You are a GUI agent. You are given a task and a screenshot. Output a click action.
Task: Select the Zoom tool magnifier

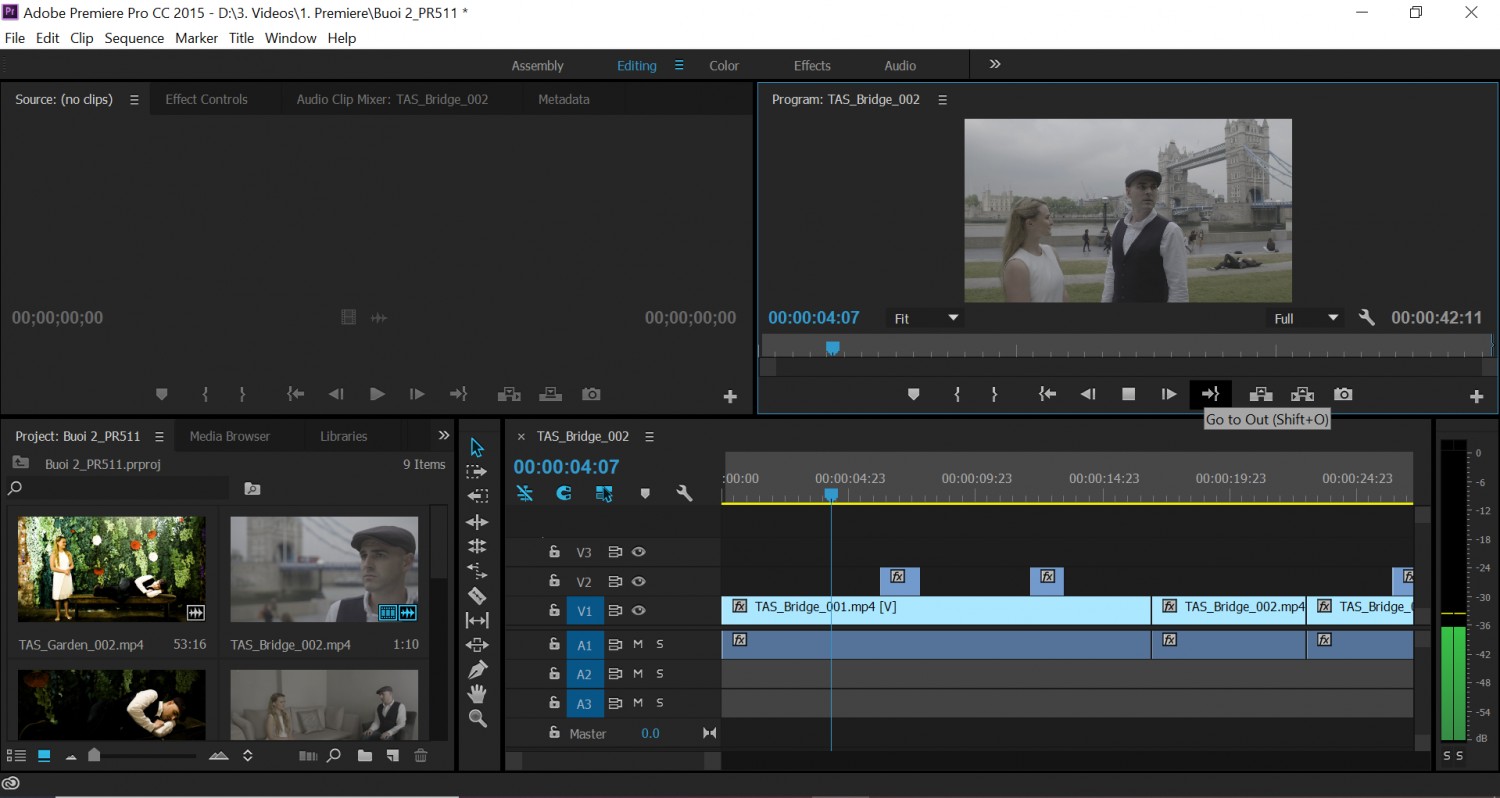477,718
